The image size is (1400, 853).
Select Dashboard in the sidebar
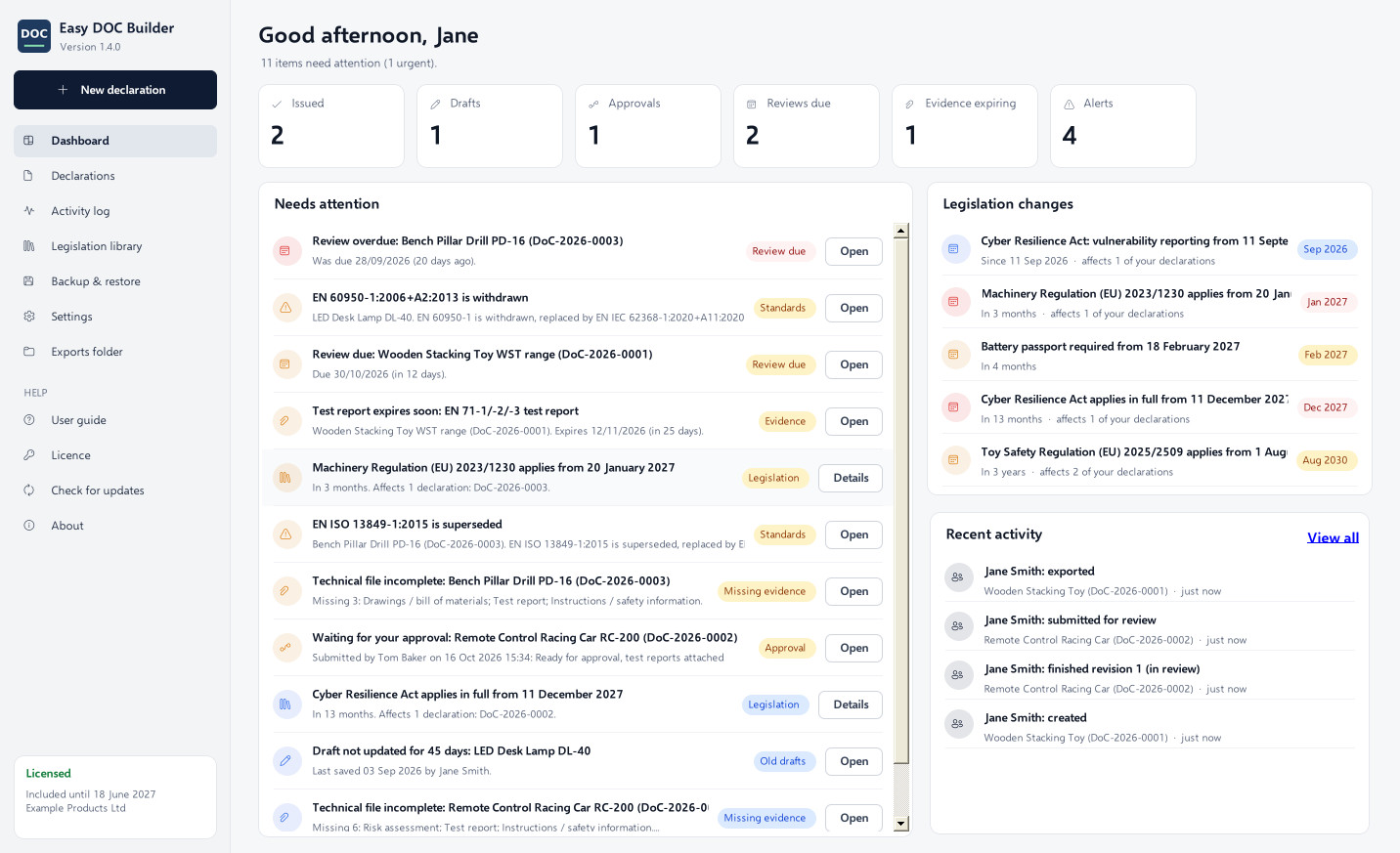click(115, 141)
